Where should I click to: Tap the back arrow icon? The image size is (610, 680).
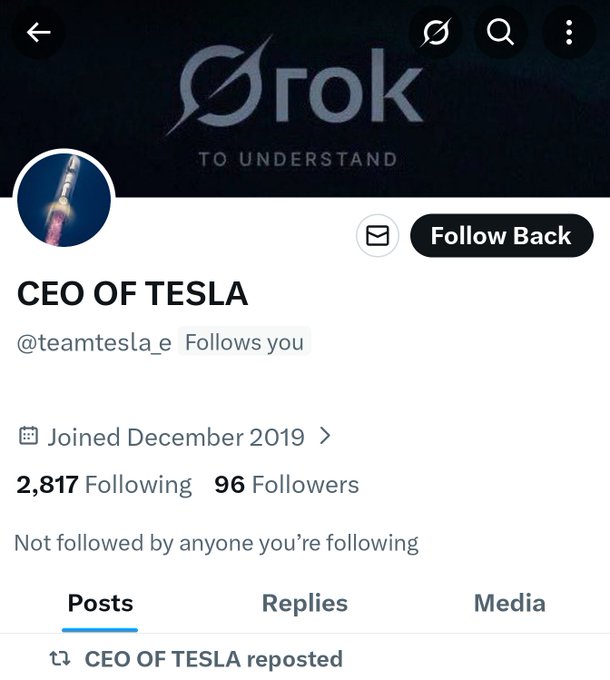pyautogui.click(x=38, y=33)
